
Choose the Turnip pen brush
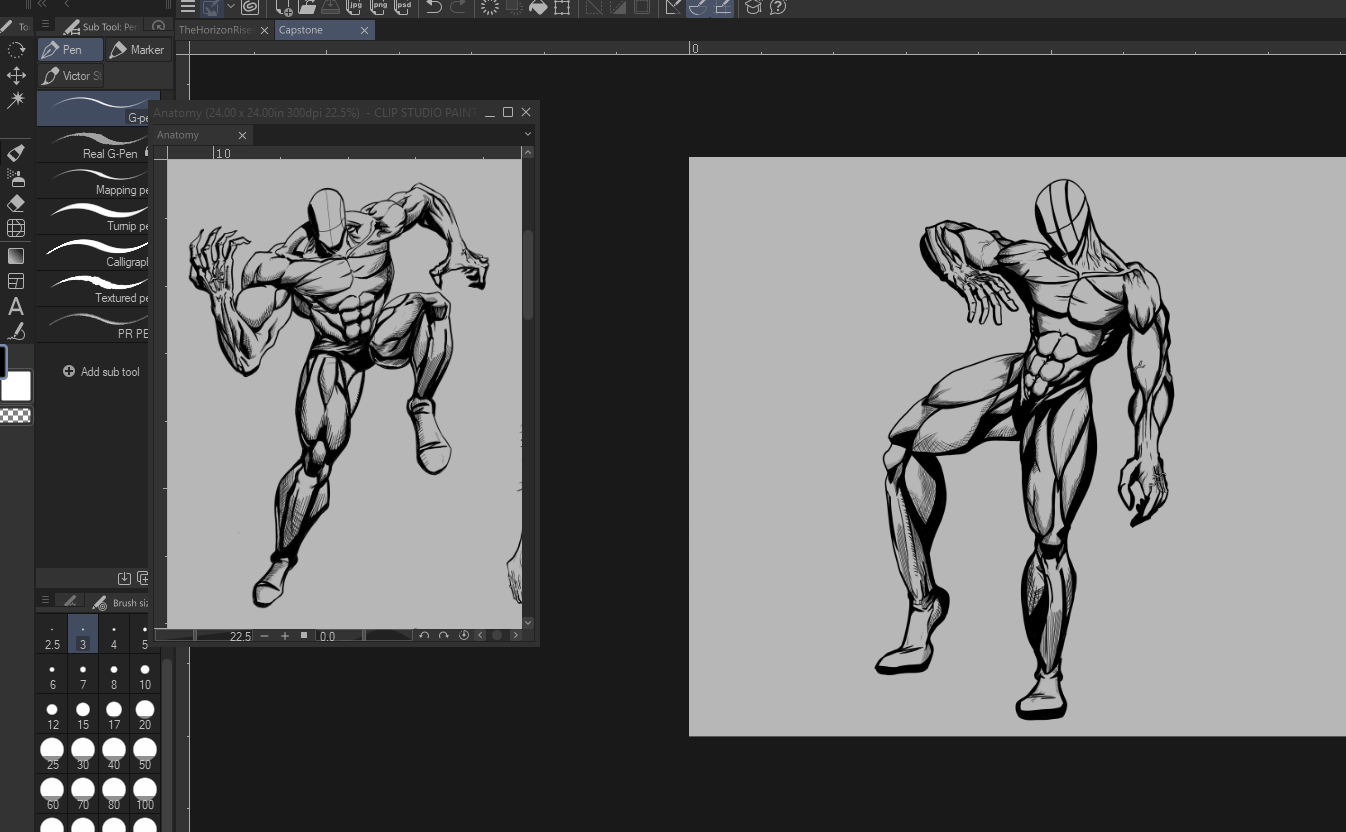click(x=92, y=216)
